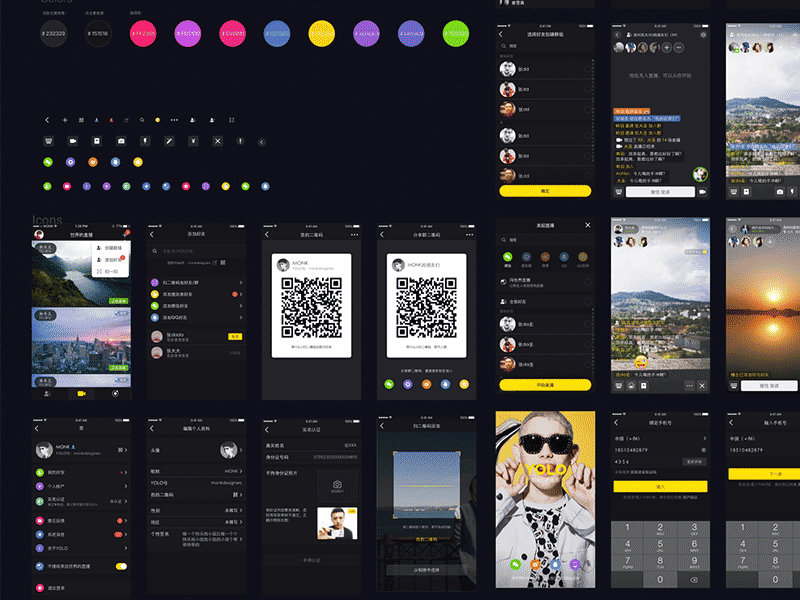Click the orange Weibo icon in the icon sheet
This screenshot has width=800, height=600.
(93, 162)
